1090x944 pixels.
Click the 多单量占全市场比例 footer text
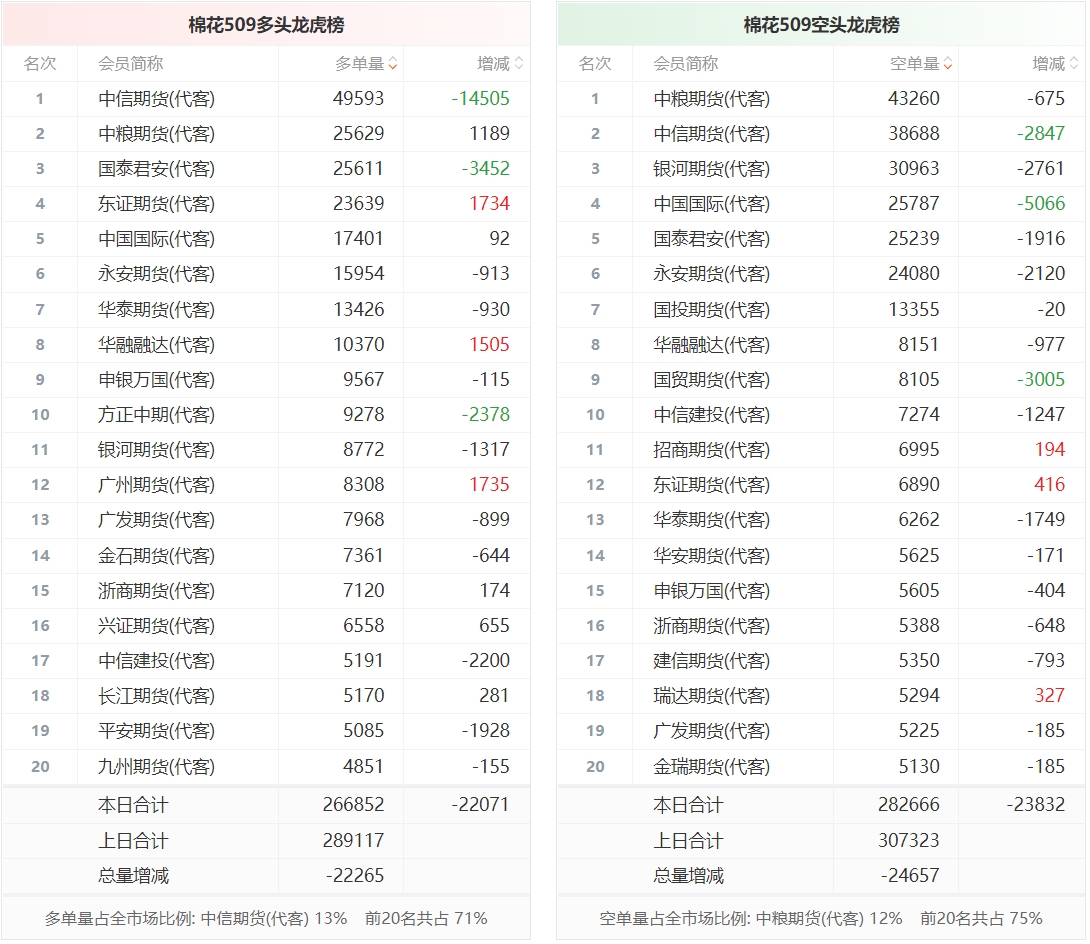click(x=196, y=919)
